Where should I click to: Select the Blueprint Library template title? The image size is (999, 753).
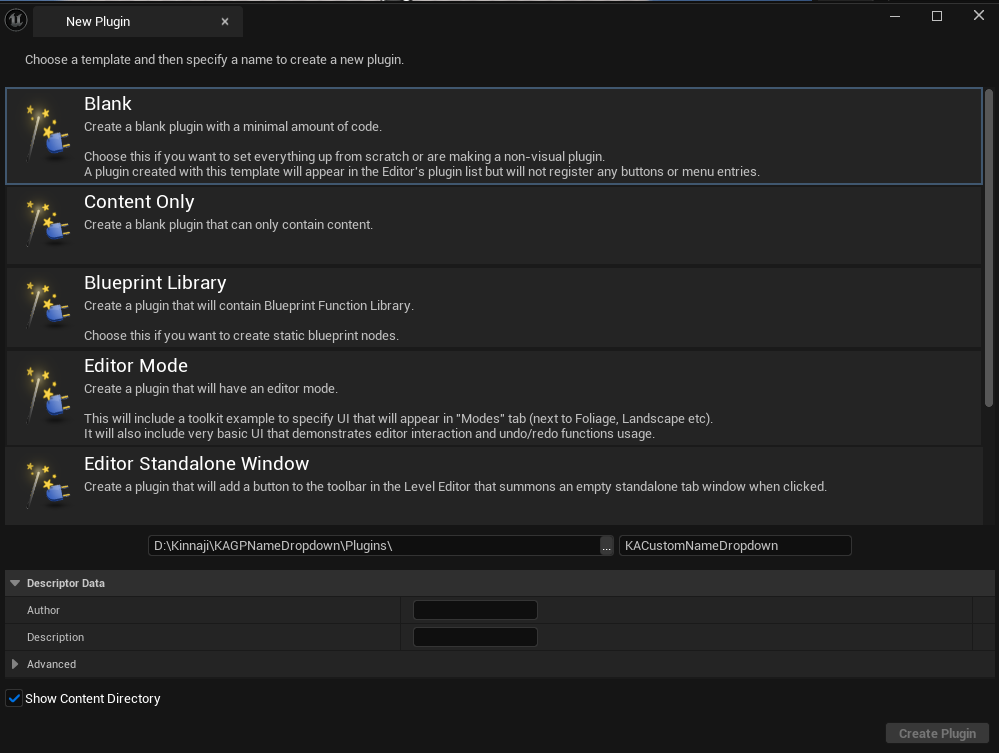pyautogui.click(x=155, y=283)
